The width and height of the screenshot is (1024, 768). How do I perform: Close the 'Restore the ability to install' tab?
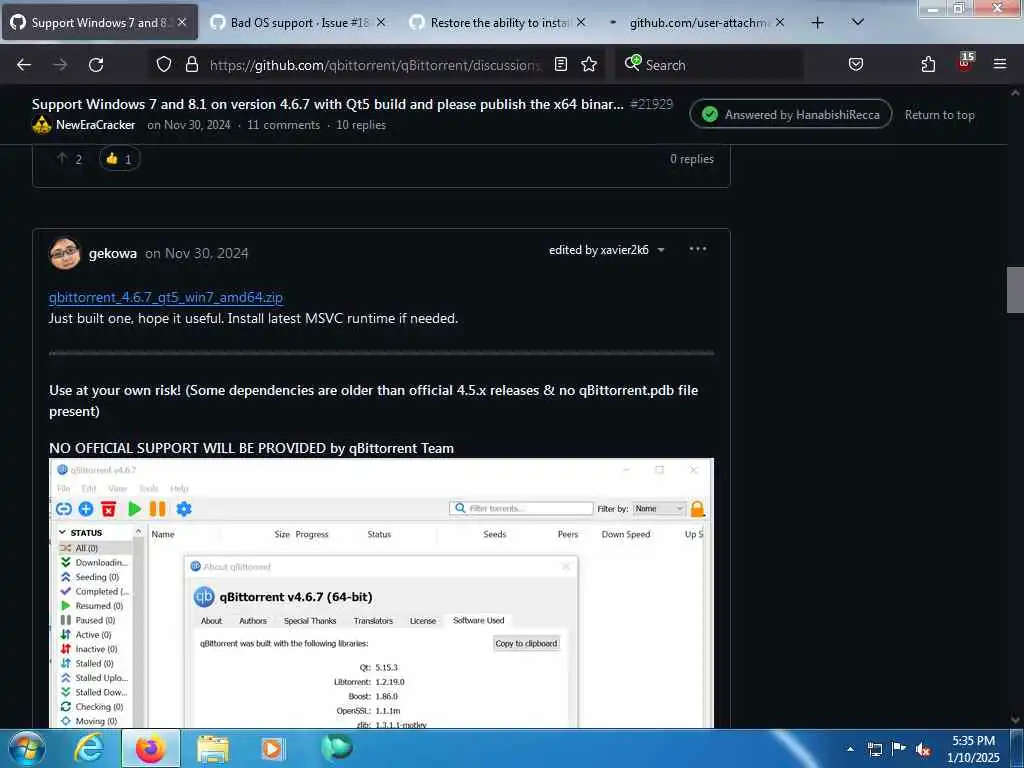point(581,22)
